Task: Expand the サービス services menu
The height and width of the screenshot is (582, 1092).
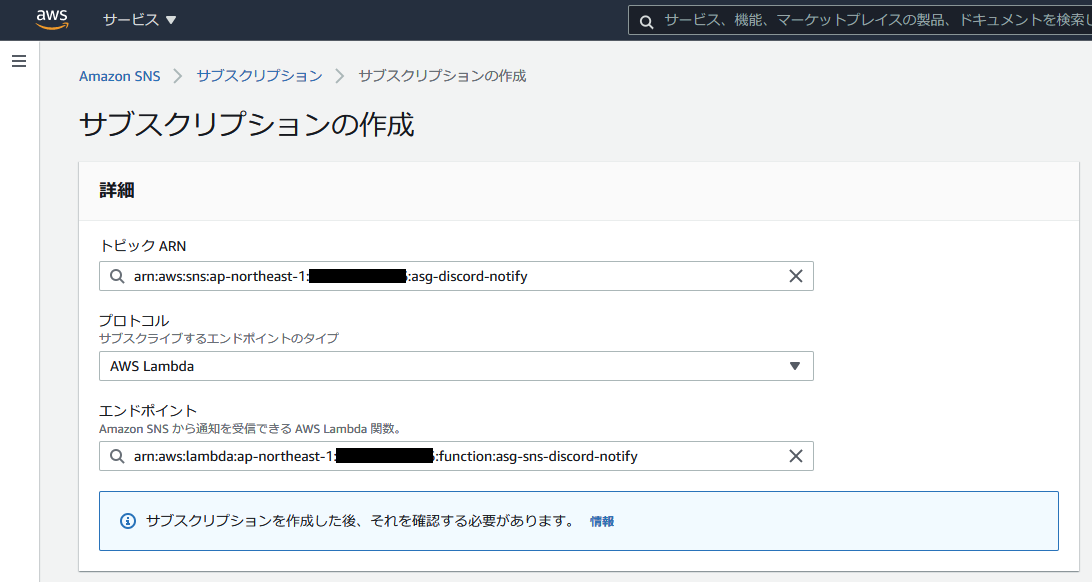Action: pyautogui.click(x=139, y=20)
